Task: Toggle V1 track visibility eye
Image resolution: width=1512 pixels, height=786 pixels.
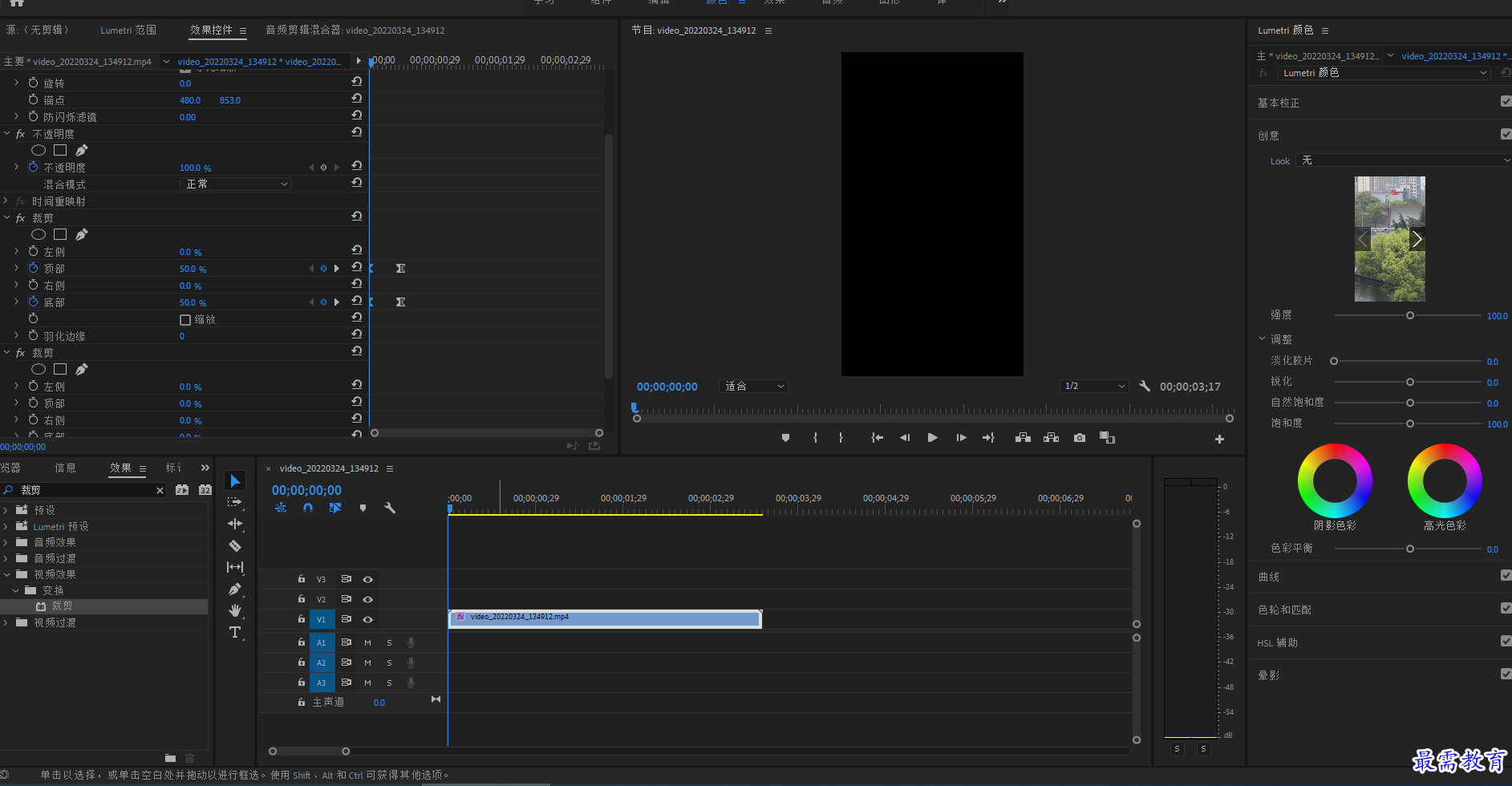Action: click(367, 619)
